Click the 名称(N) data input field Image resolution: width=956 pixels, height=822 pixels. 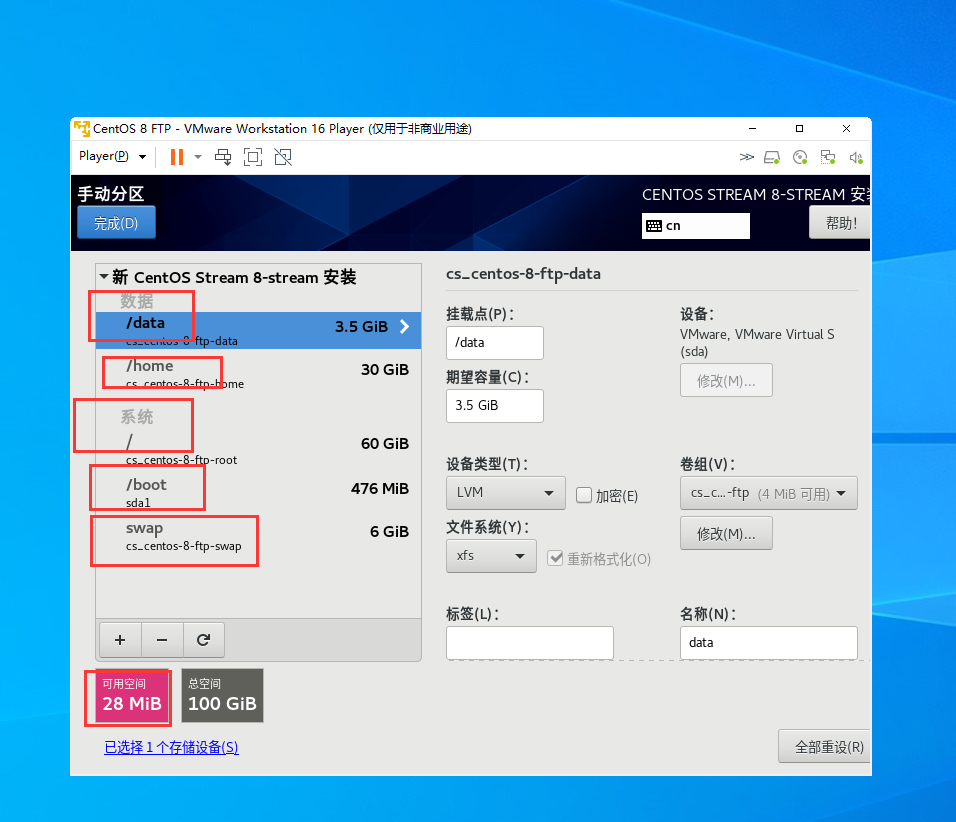[x=769, y=643]
